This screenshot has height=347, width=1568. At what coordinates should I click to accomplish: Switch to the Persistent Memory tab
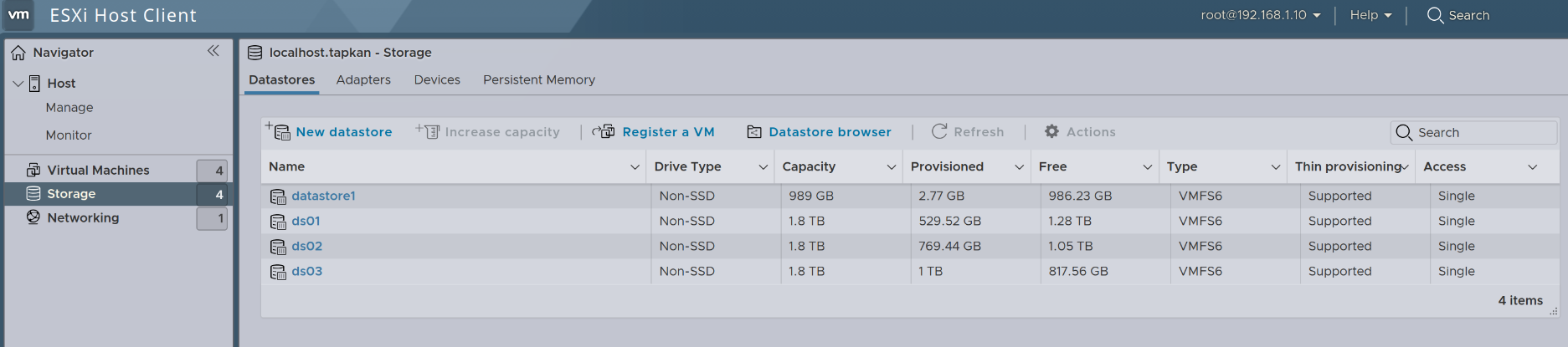click(539, 79)
